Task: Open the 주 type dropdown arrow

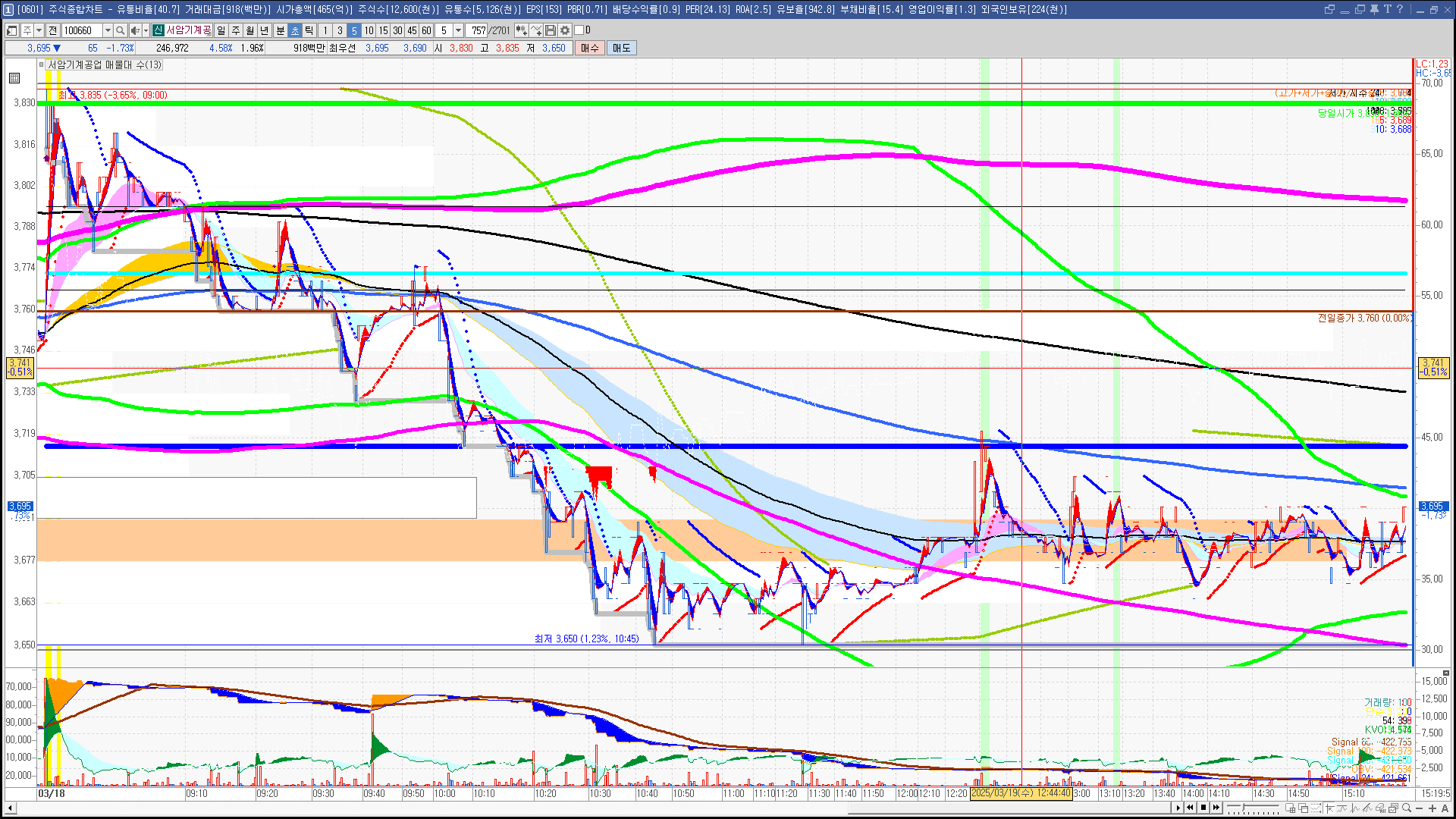Action: [39, 30]
